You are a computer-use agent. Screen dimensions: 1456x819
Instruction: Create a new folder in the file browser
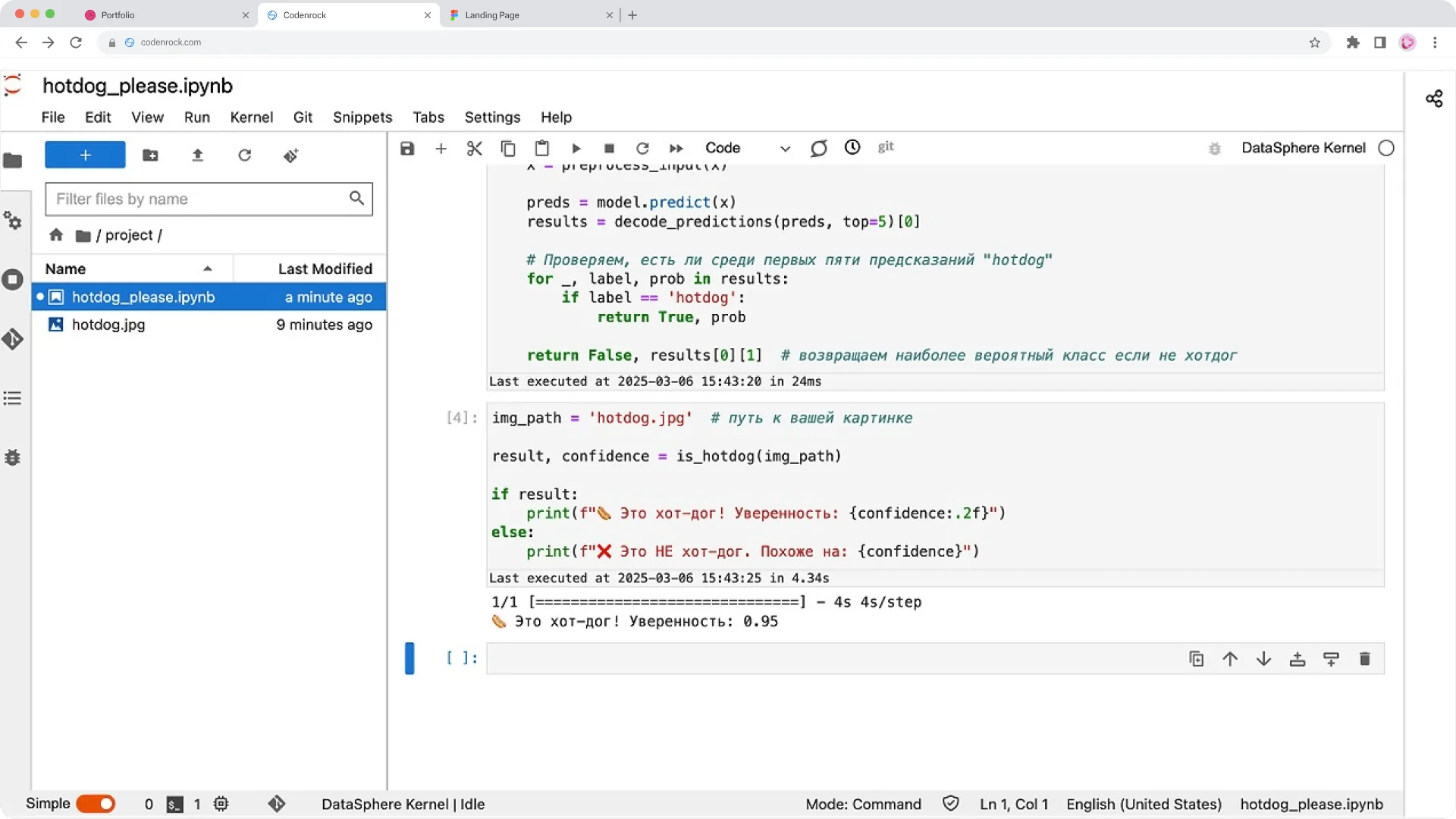pos(150,155)
